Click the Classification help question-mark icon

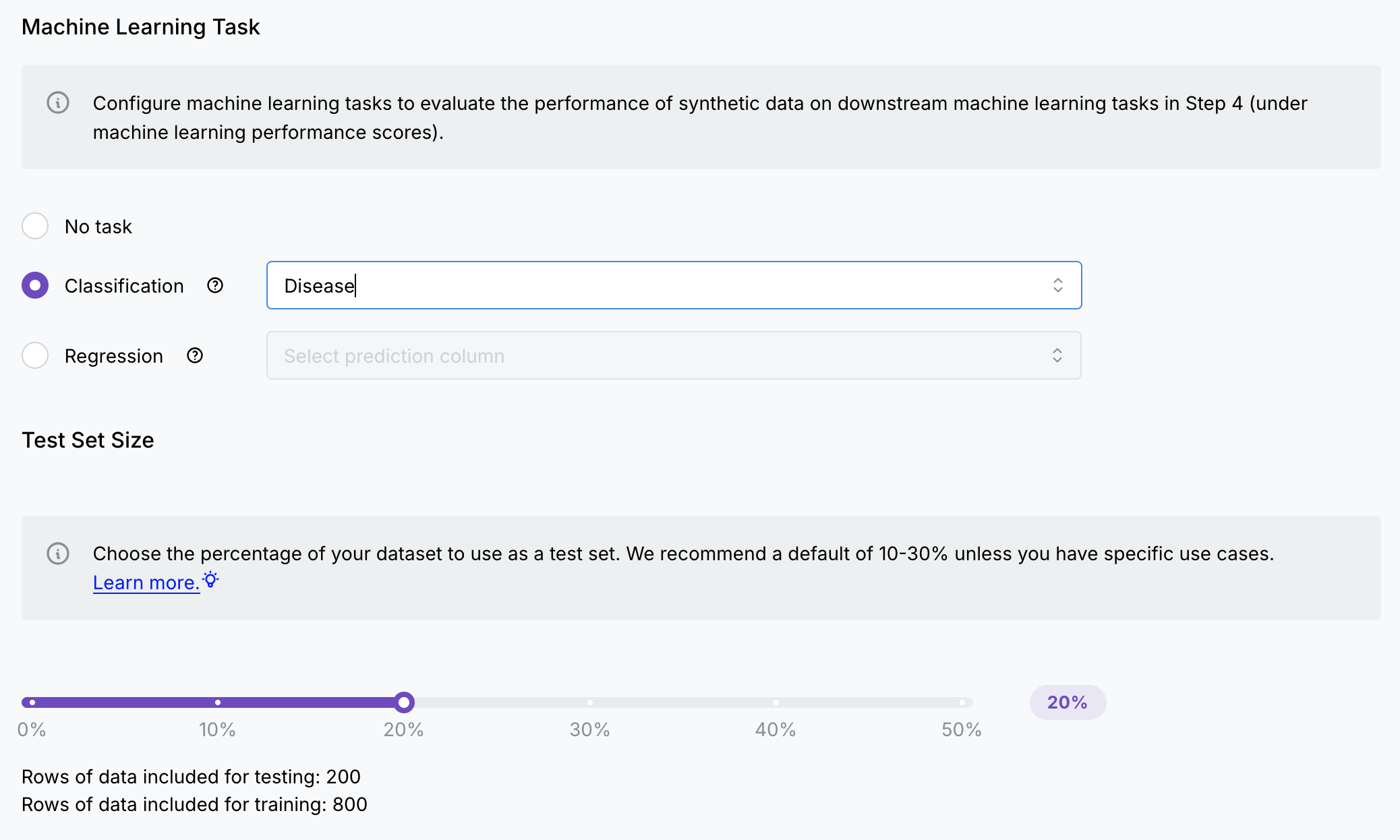(215, 286)
